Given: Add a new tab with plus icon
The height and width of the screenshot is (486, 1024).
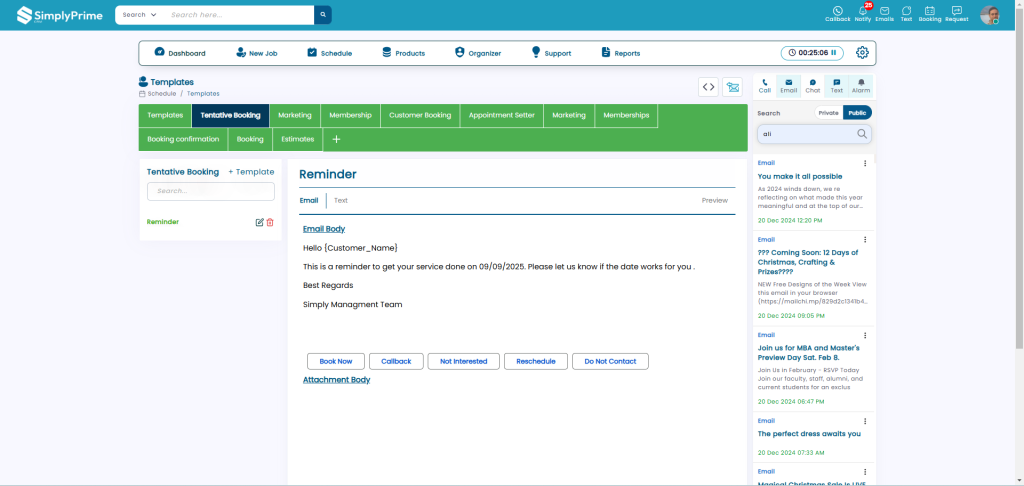Looking at the screenshot, I should click(x=336, y=139).
